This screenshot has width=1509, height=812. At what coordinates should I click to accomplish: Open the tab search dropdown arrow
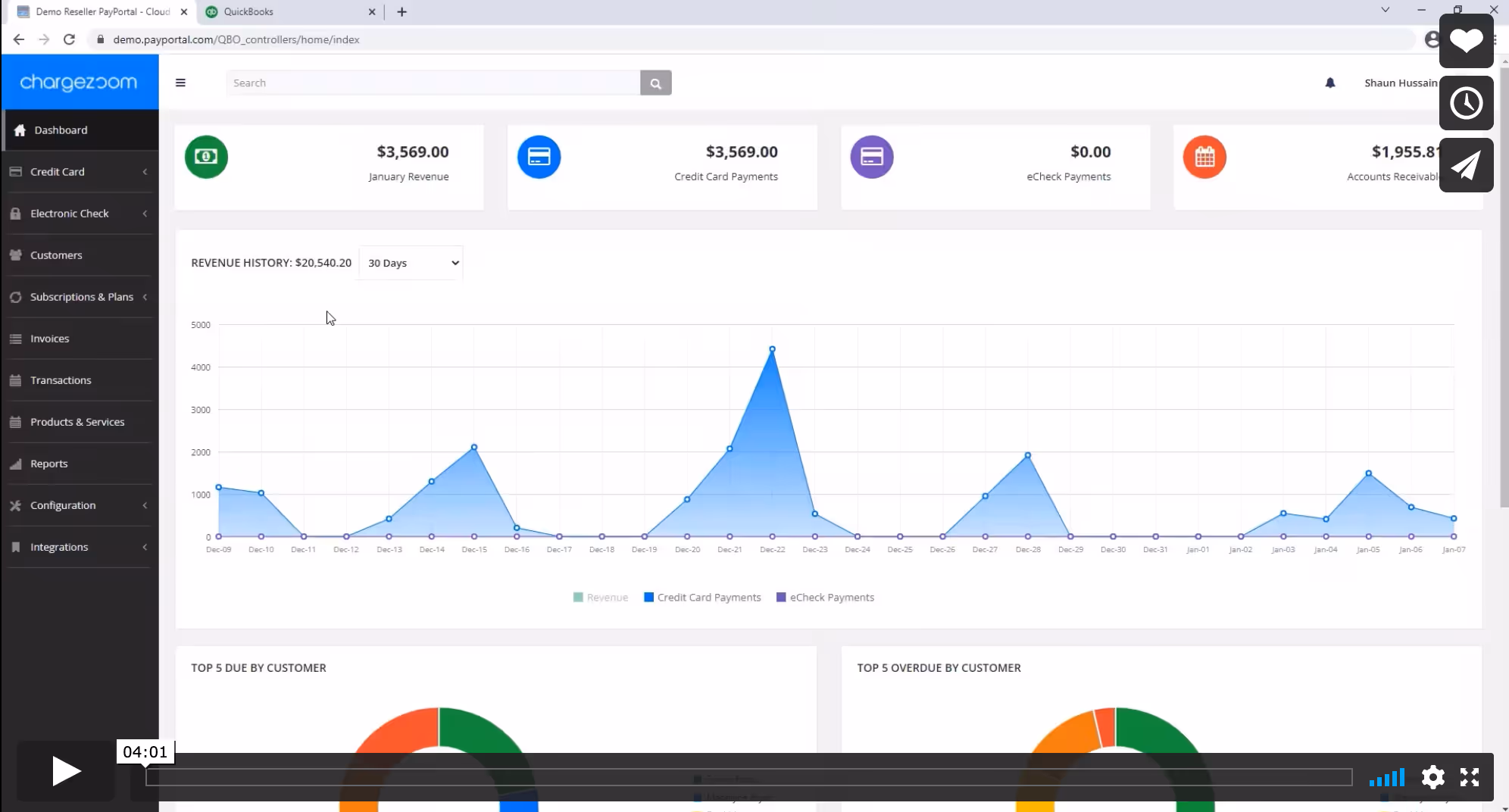[x=1385, y=10]
